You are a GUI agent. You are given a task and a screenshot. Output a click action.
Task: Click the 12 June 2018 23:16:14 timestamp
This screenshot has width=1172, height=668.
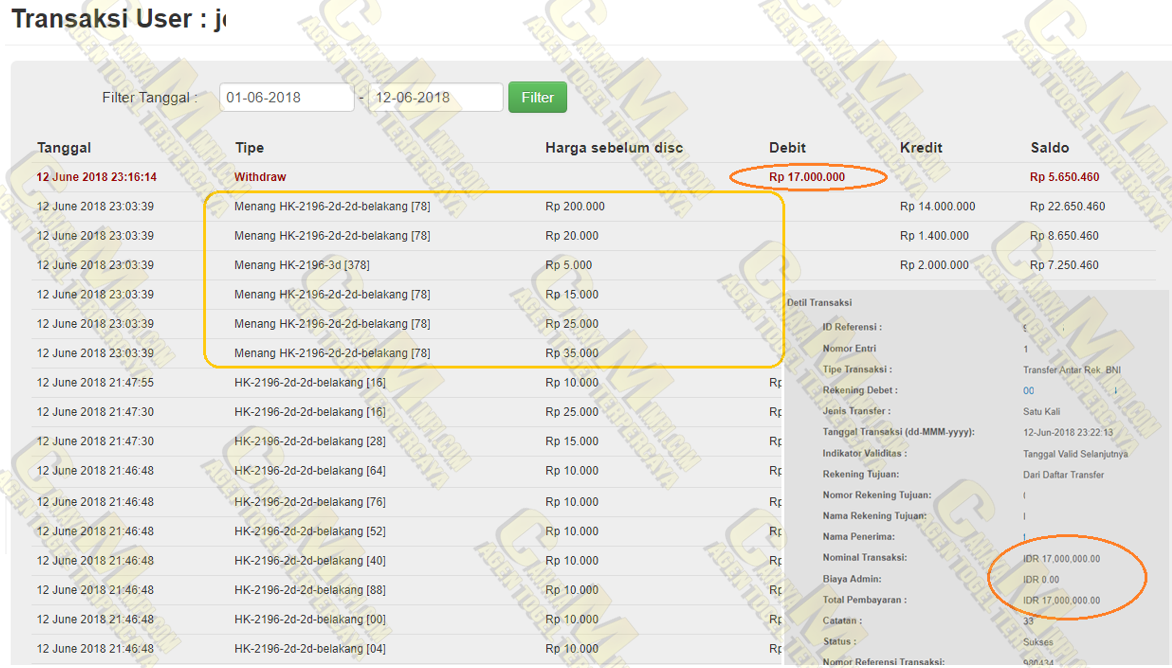97,177
